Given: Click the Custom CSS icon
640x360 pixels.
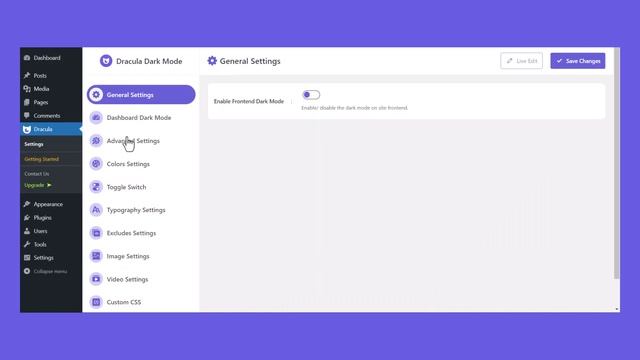Looking at the screenshot, I should pyautogui.click(x=96, y=302).
